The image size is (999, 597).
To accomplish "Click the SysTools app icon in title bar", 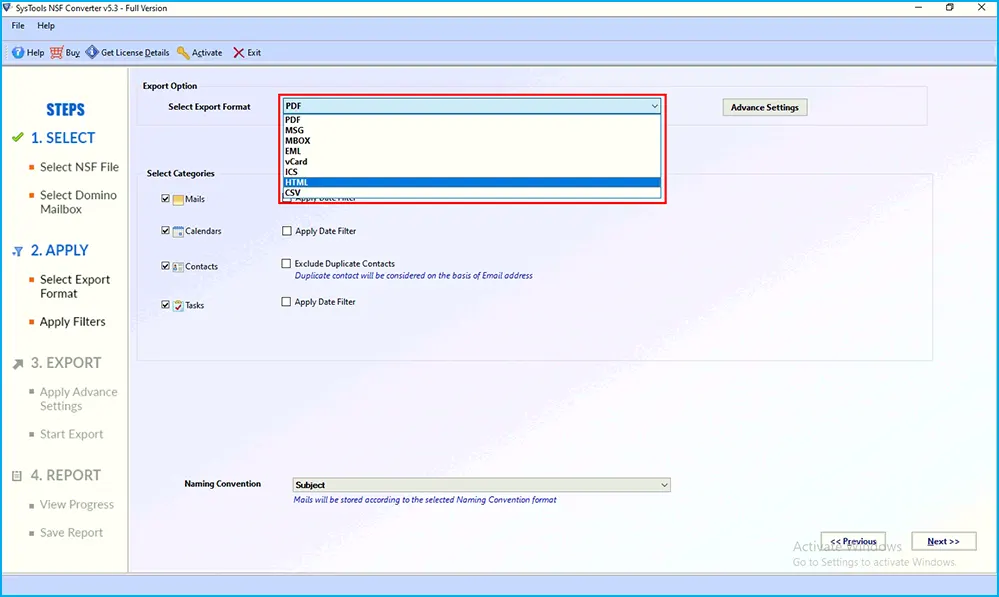I will (7, 8).
